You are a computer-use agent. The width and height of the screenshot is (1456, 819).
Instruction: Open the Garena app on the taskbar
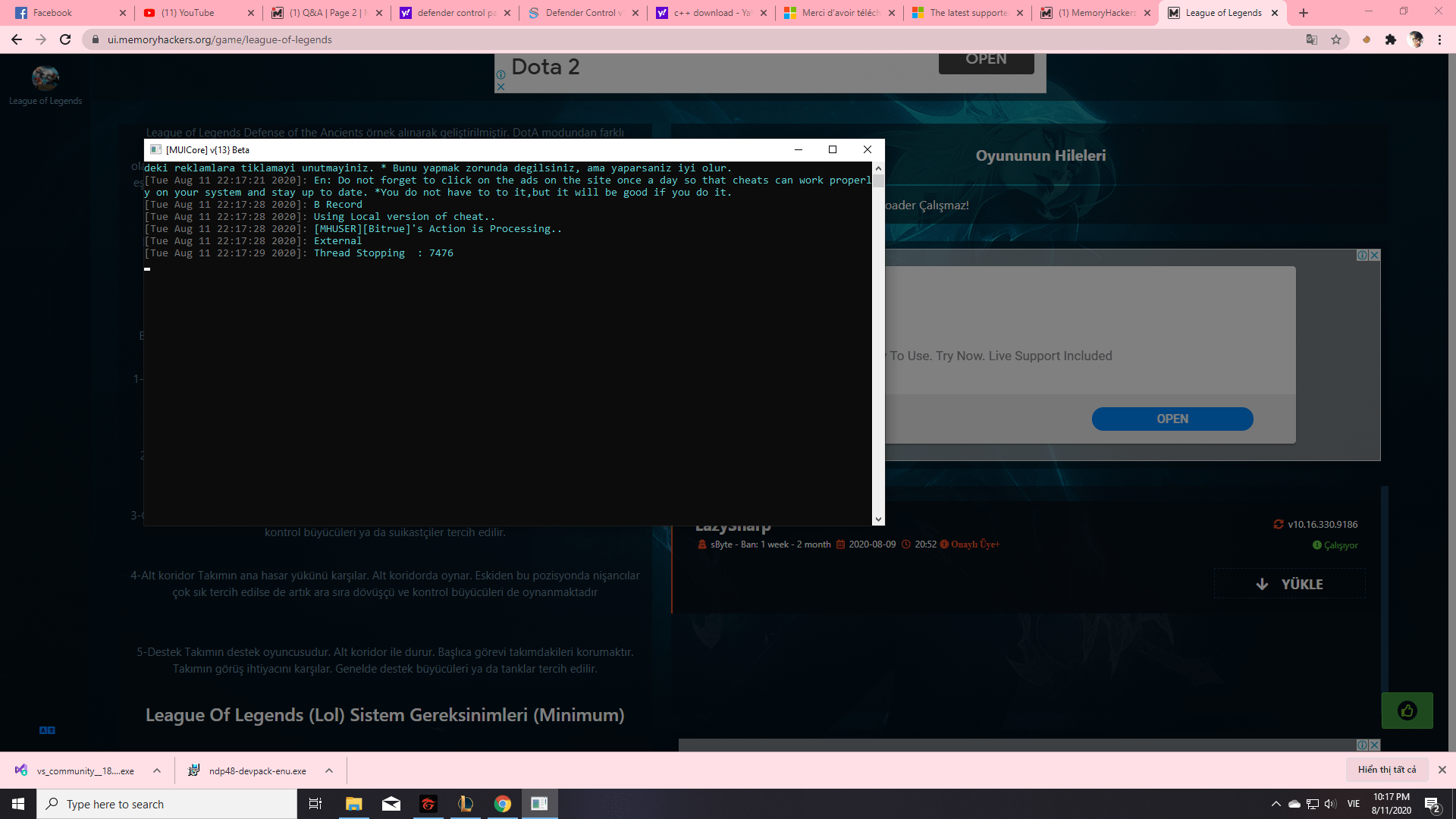click(x=428, y=804)
